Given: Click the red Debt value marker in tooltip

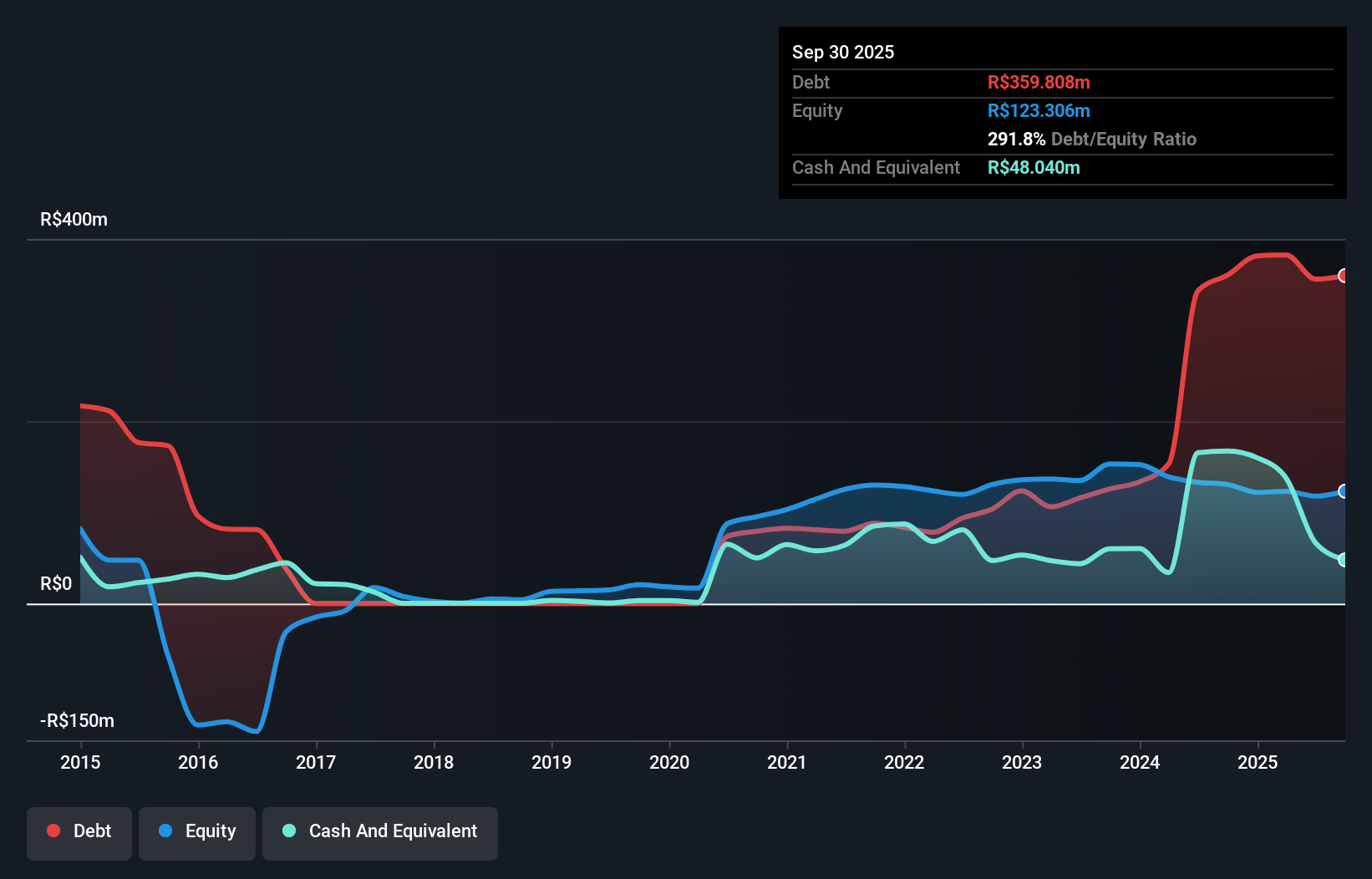Looking at the screenshot, I should 1039,82.
